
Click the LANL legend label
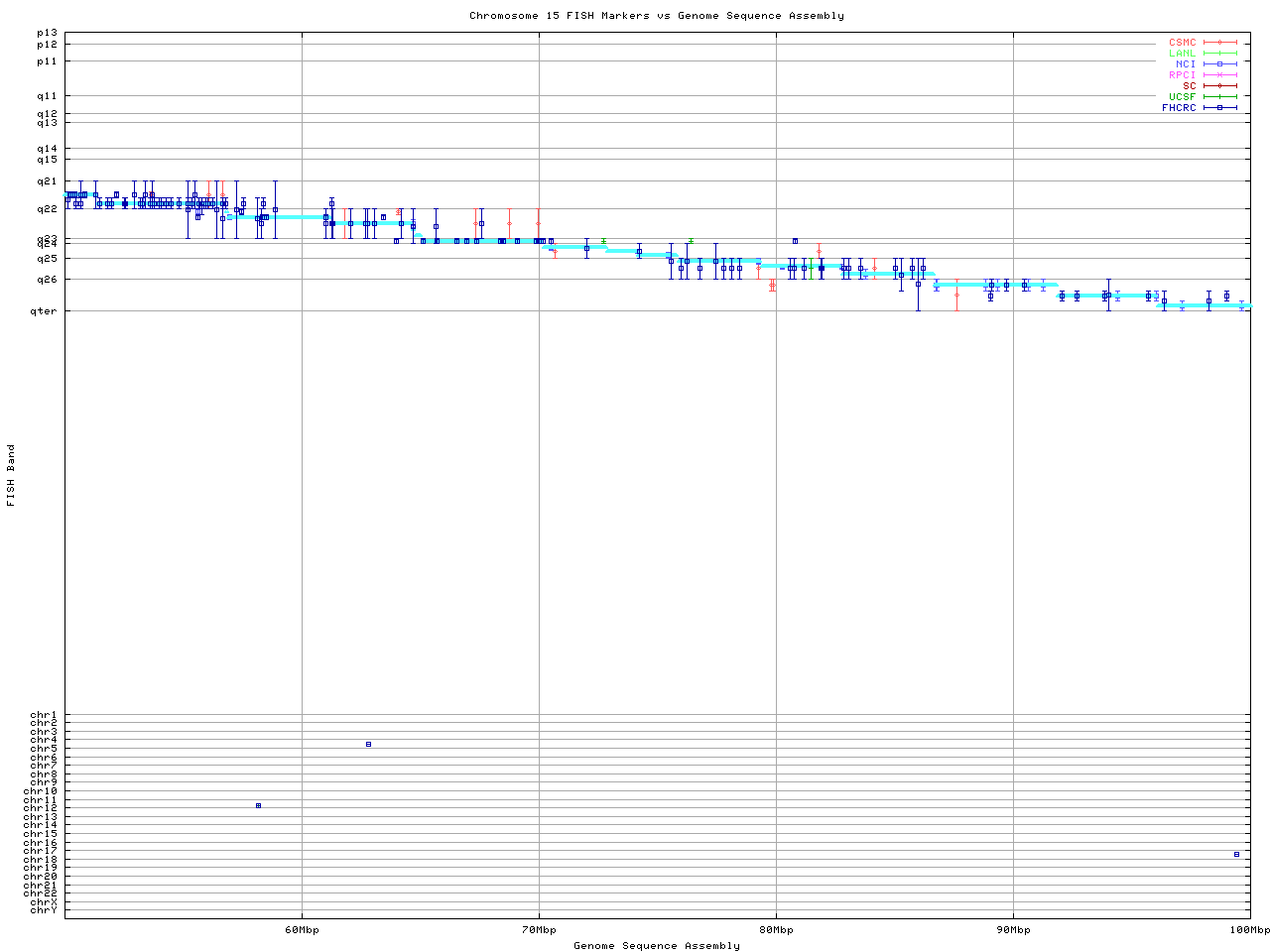[x=1182, y=54]
